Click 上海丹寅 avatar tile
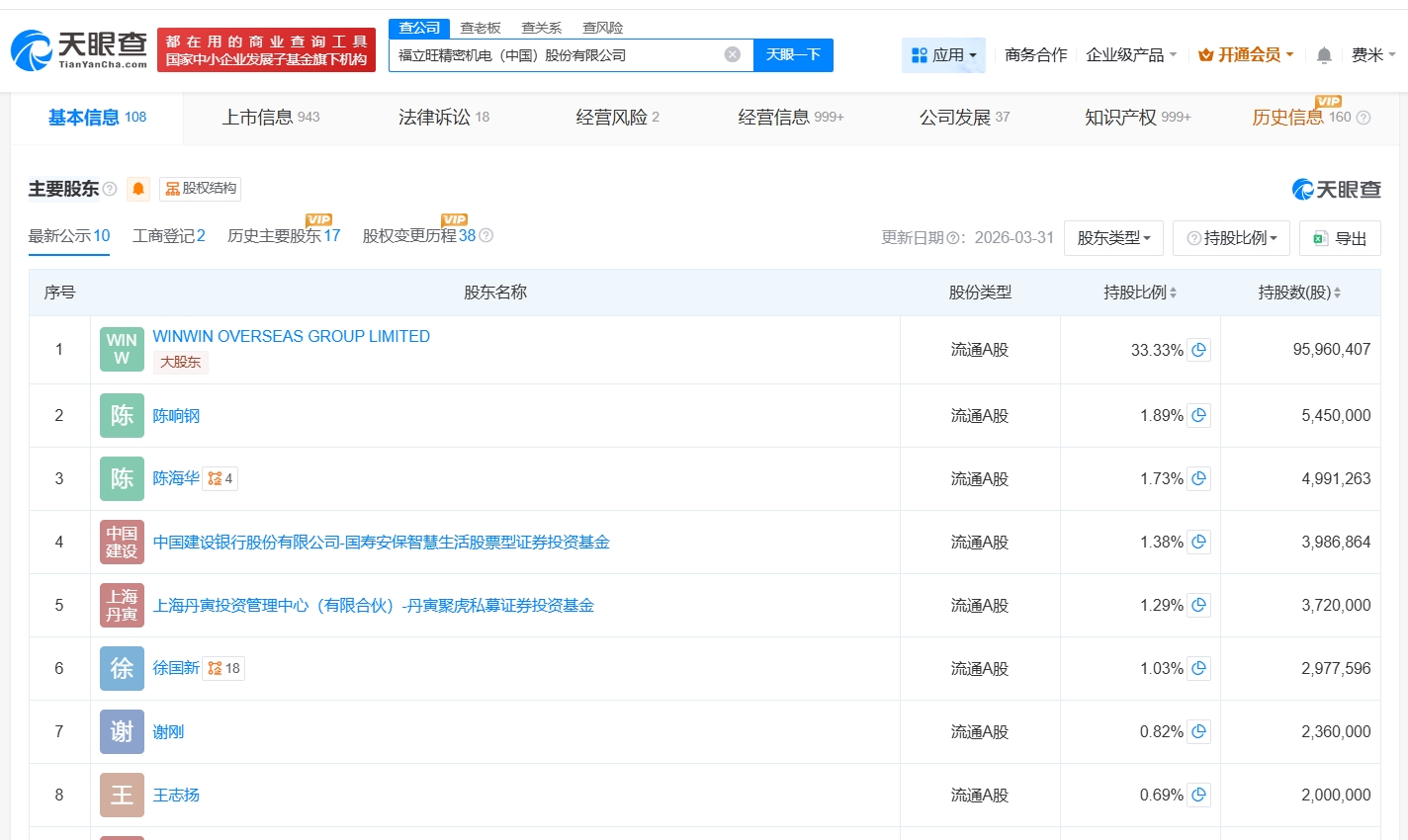Viewport: 1408px width, 840px height. (x=122, y=606)
